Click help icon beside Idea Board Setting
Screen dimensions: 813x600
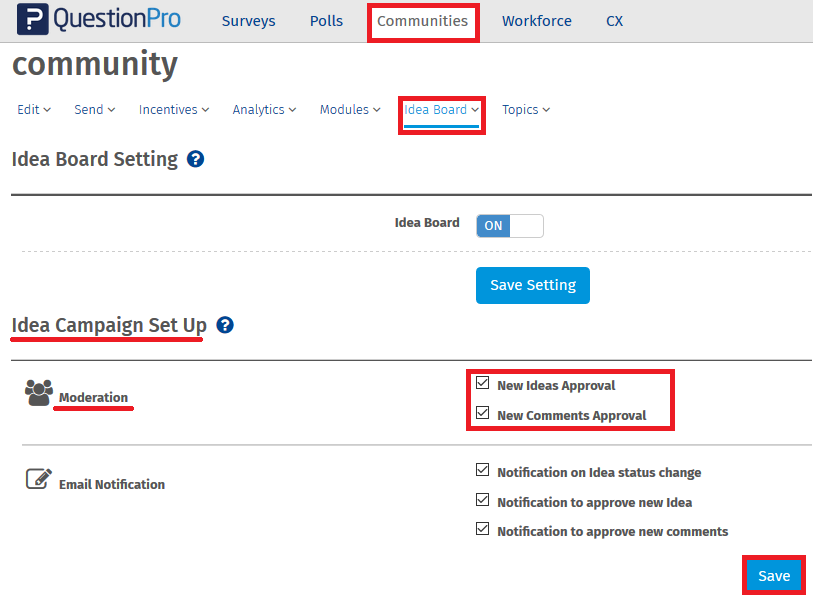(196, 159)
